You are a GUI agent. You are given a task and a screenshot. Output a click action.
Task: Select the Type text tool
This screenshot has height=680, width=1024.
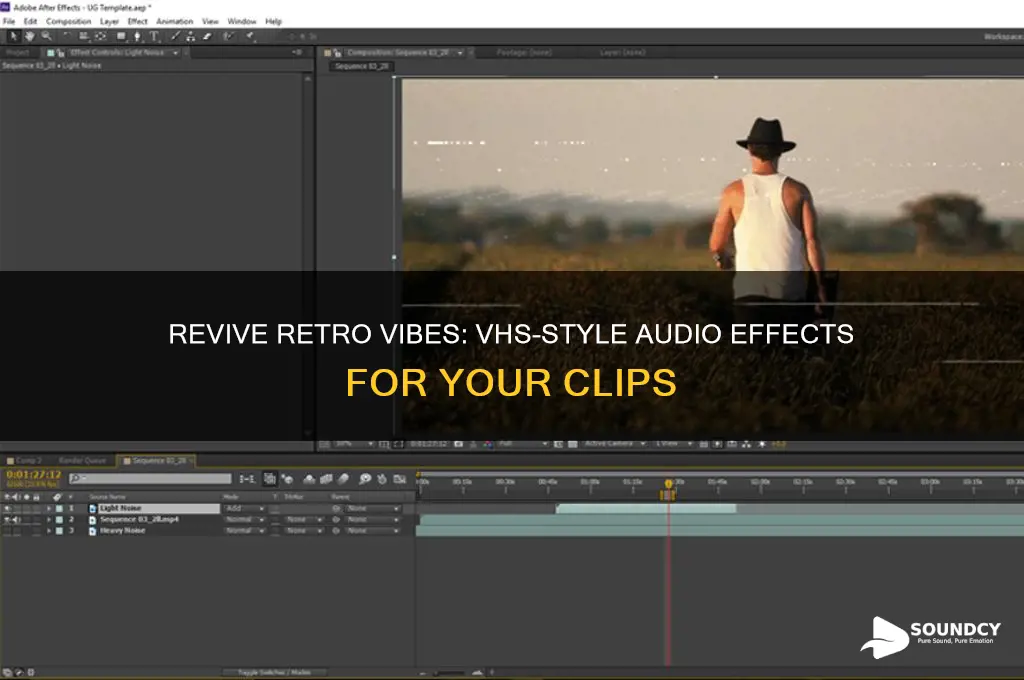point(154,37)
